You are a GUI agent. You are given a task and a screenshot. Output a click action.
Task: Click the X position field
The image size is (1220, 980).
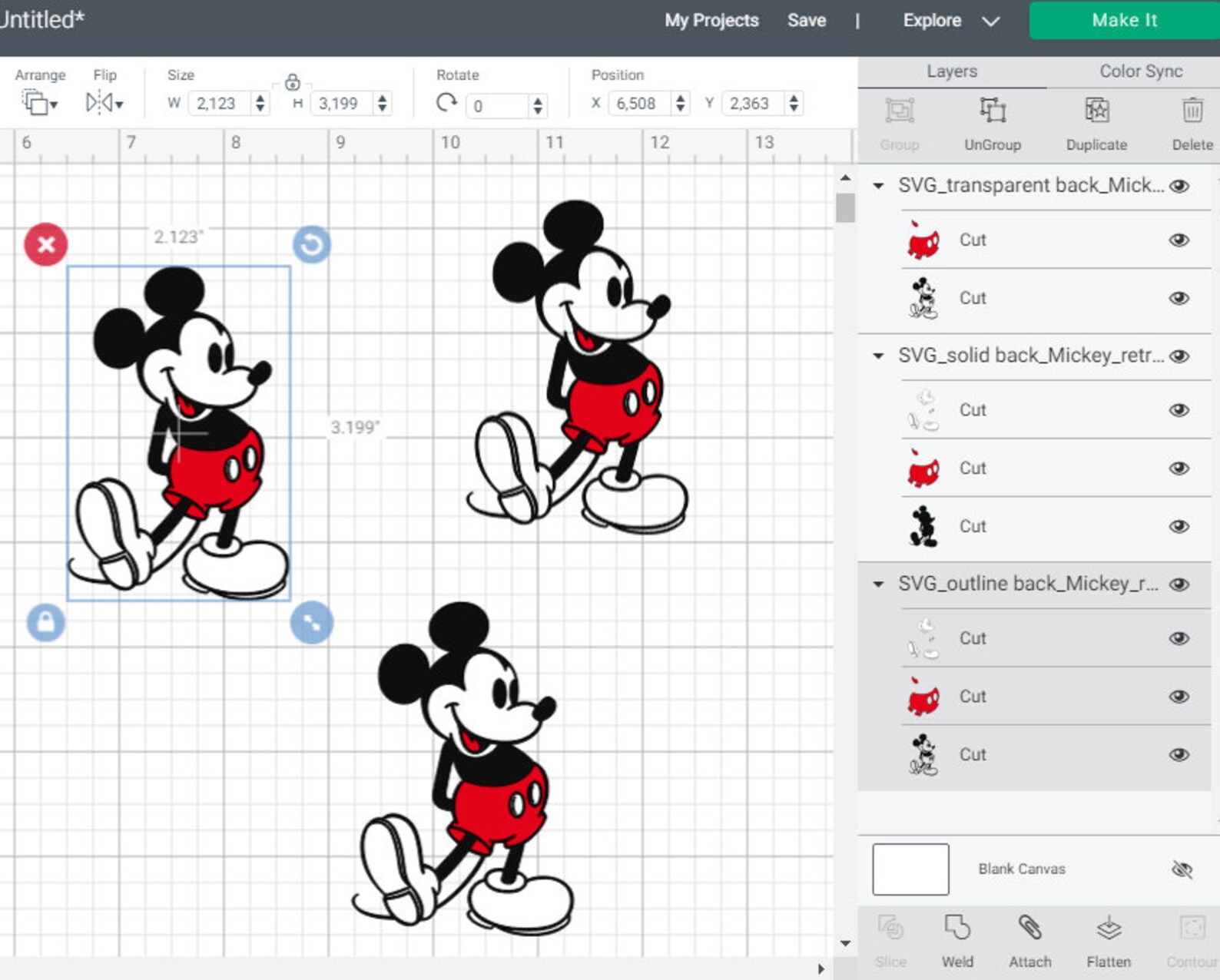(639, 104)
